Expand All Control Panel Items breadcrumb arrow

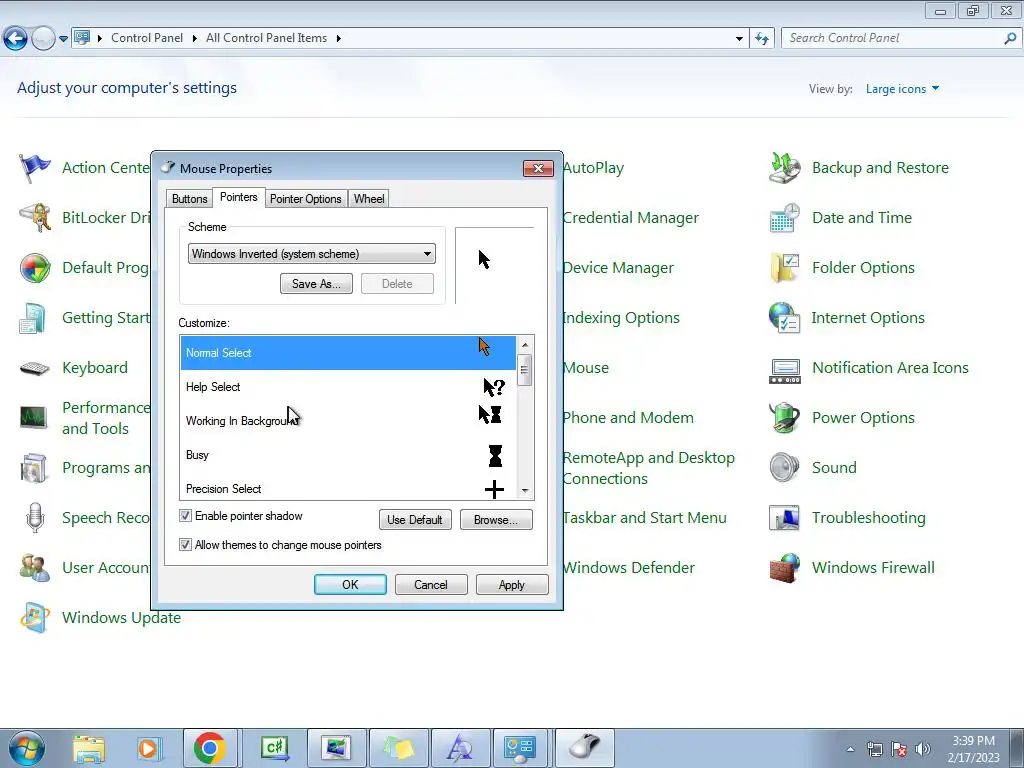click(338, 39)
